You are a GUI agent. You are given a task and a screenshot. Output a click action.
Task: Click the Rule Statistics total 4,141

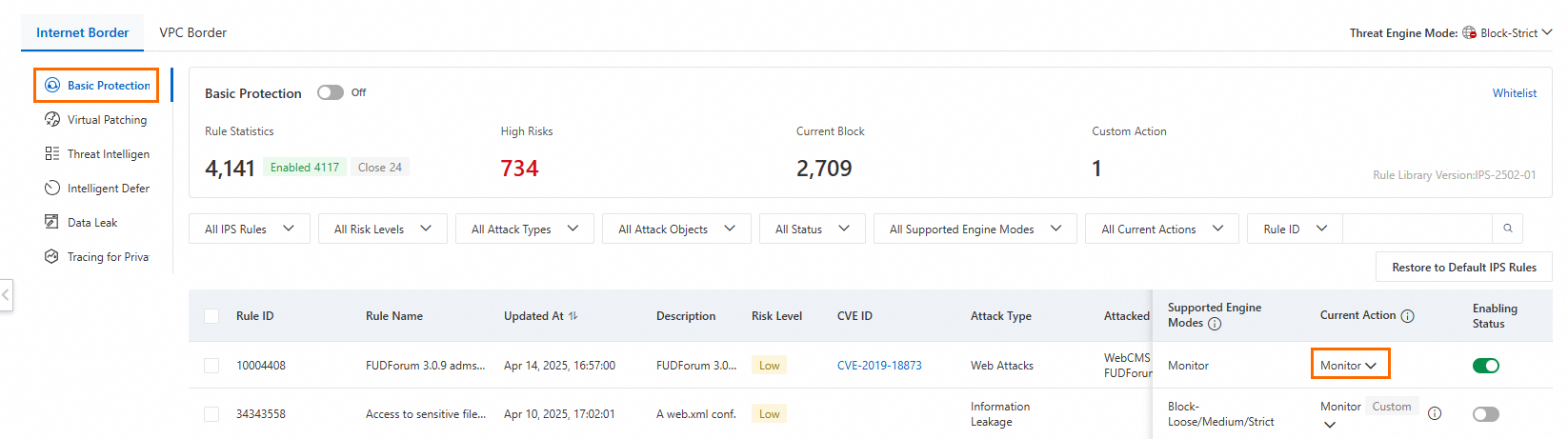tap(230, 169)
